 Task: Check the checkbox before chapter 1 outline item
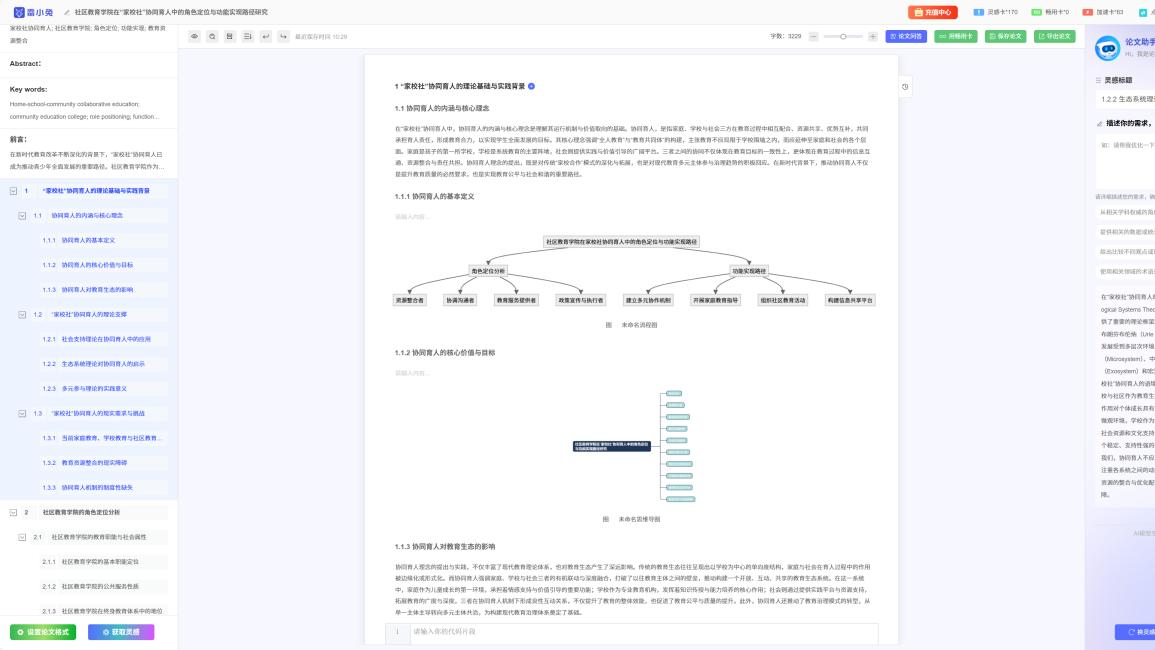pyautogui.click(x=13, y=191)
